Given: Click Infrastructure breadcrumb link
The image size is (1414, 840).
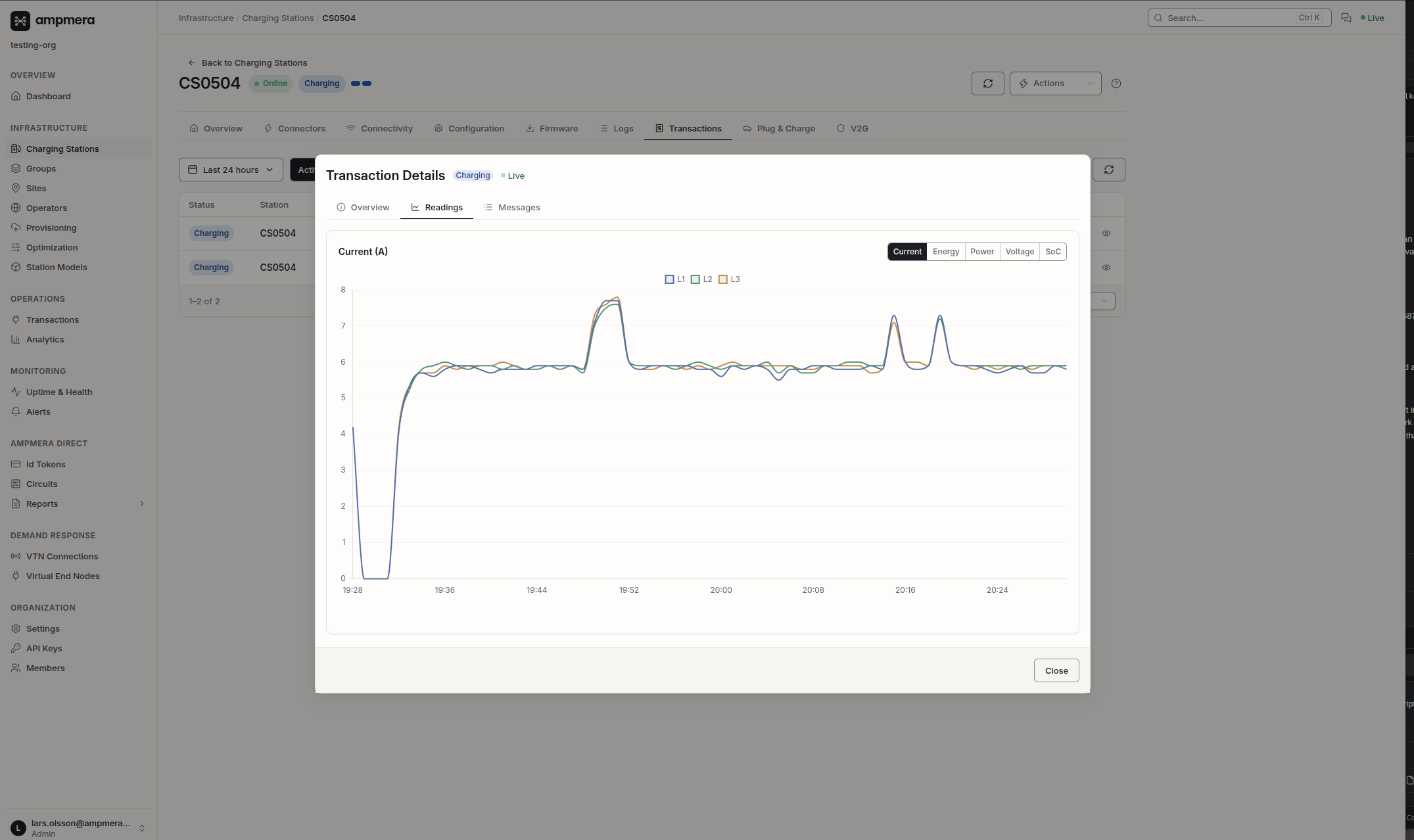Looking at the screenshot, I should pos(206,18).
